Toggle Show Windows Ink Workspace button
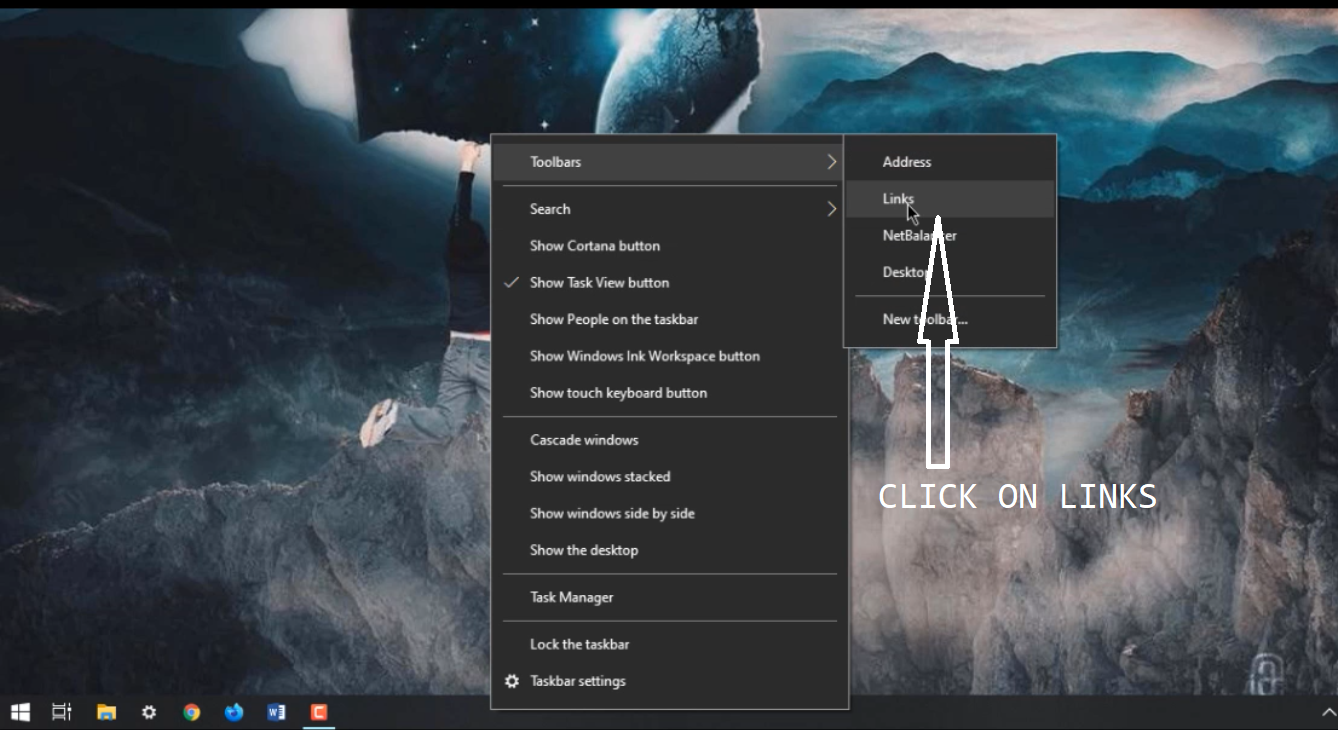 (x=669, y=356)
